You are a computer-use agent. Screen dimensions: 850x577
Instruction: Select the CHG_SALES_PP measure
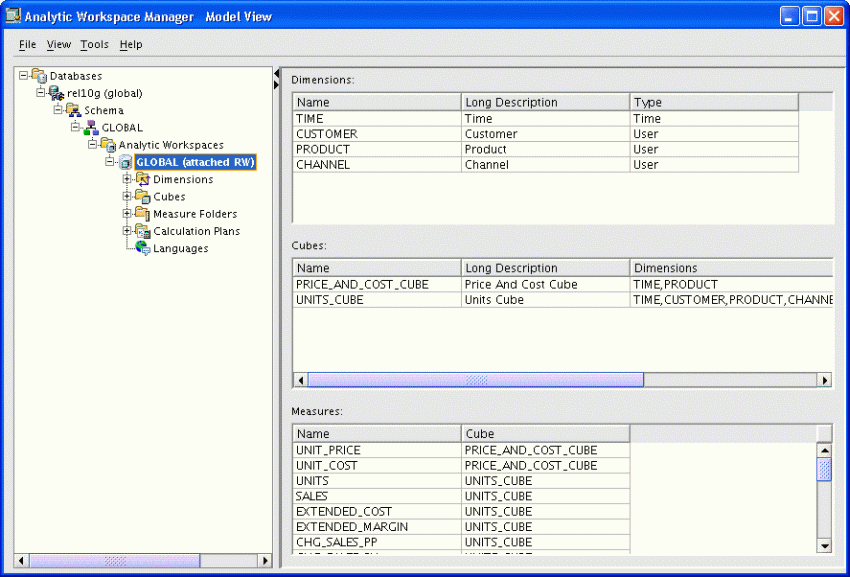pyautogui.click(x=461, y=542)
